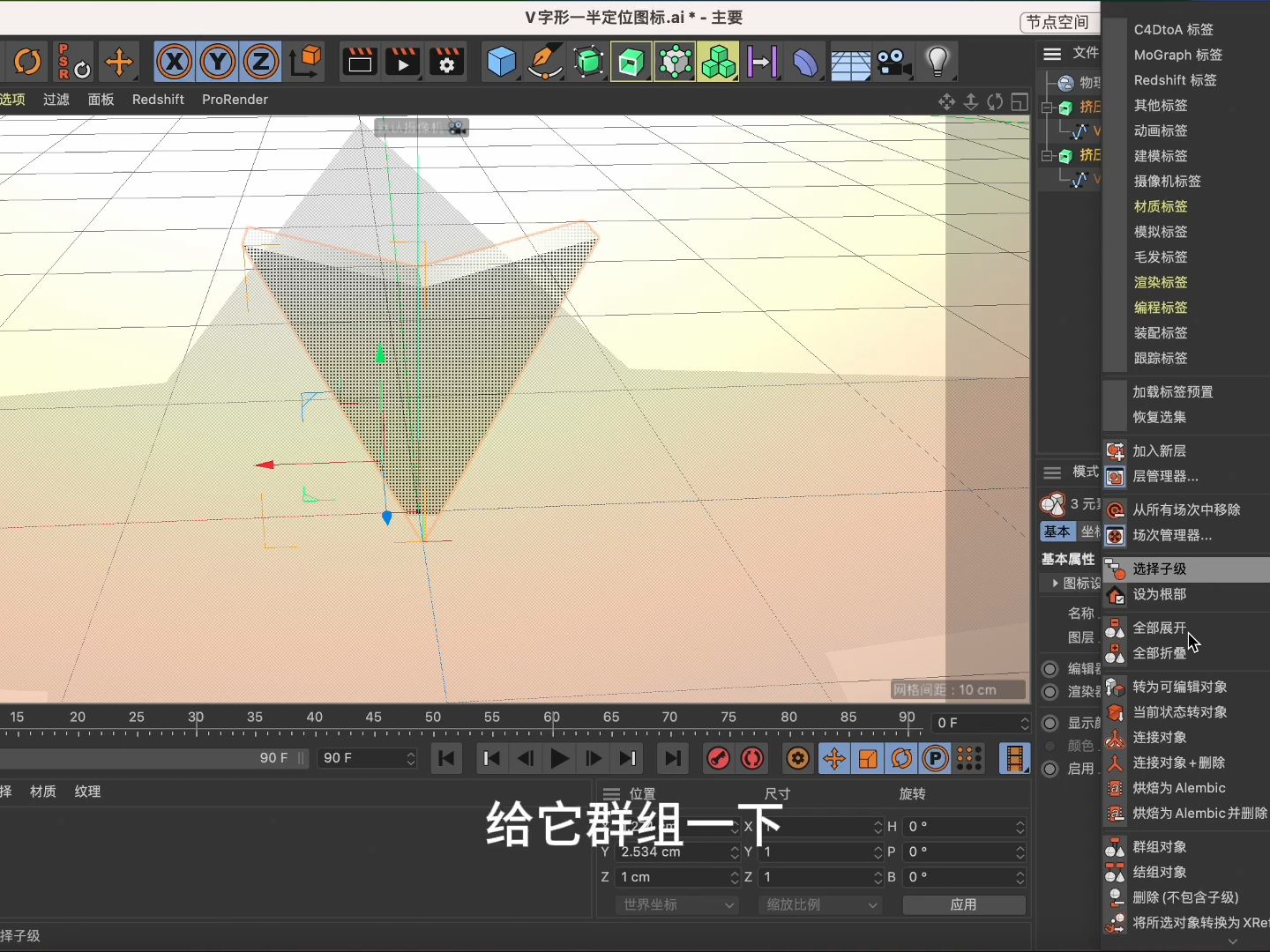
Task: Click the render to Picture Viewer icon
Action: [x=403, y=62]
